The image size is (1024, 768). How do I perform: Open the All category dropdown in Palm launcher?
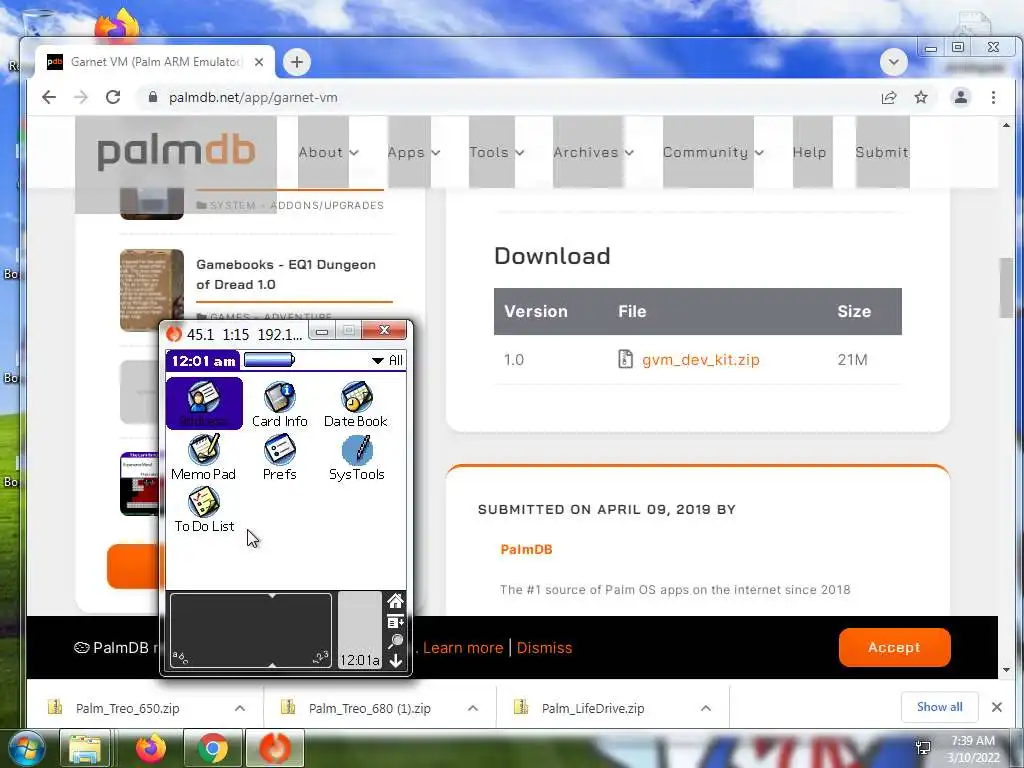click(388, 360)
